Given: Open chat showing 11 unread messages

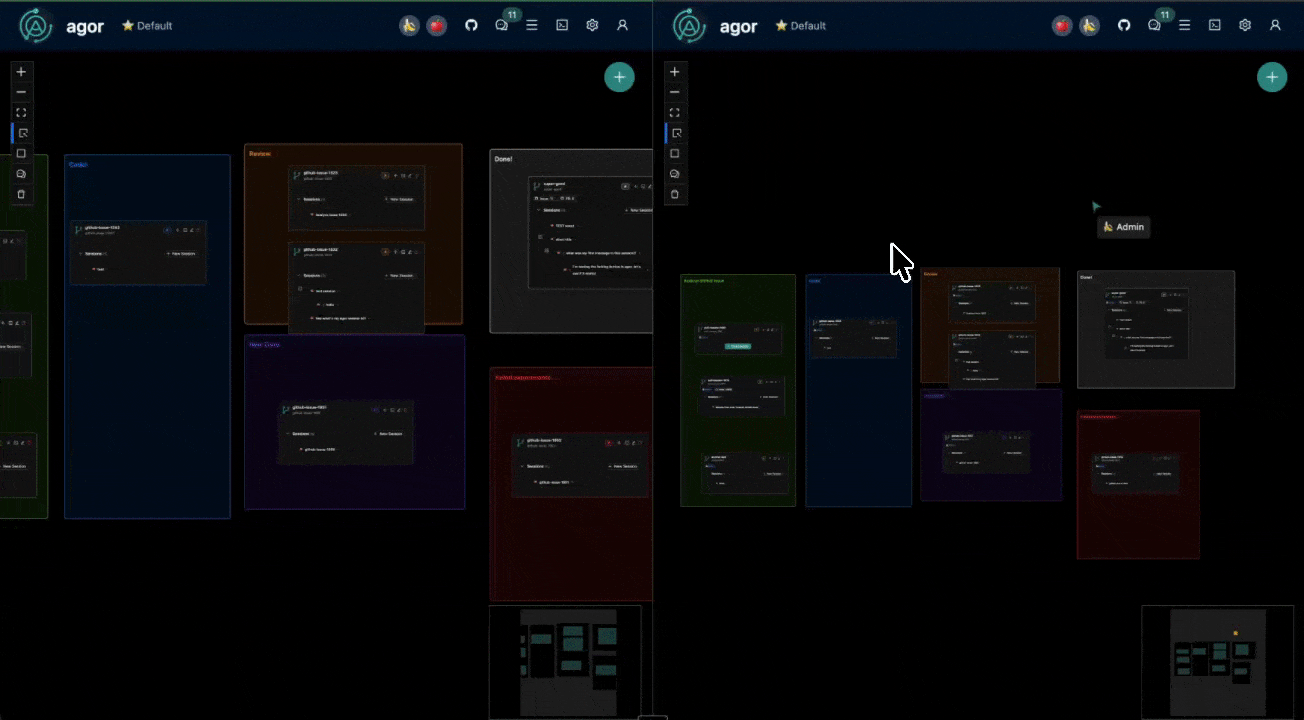Looking at the screenshot, I should (501, 25).
